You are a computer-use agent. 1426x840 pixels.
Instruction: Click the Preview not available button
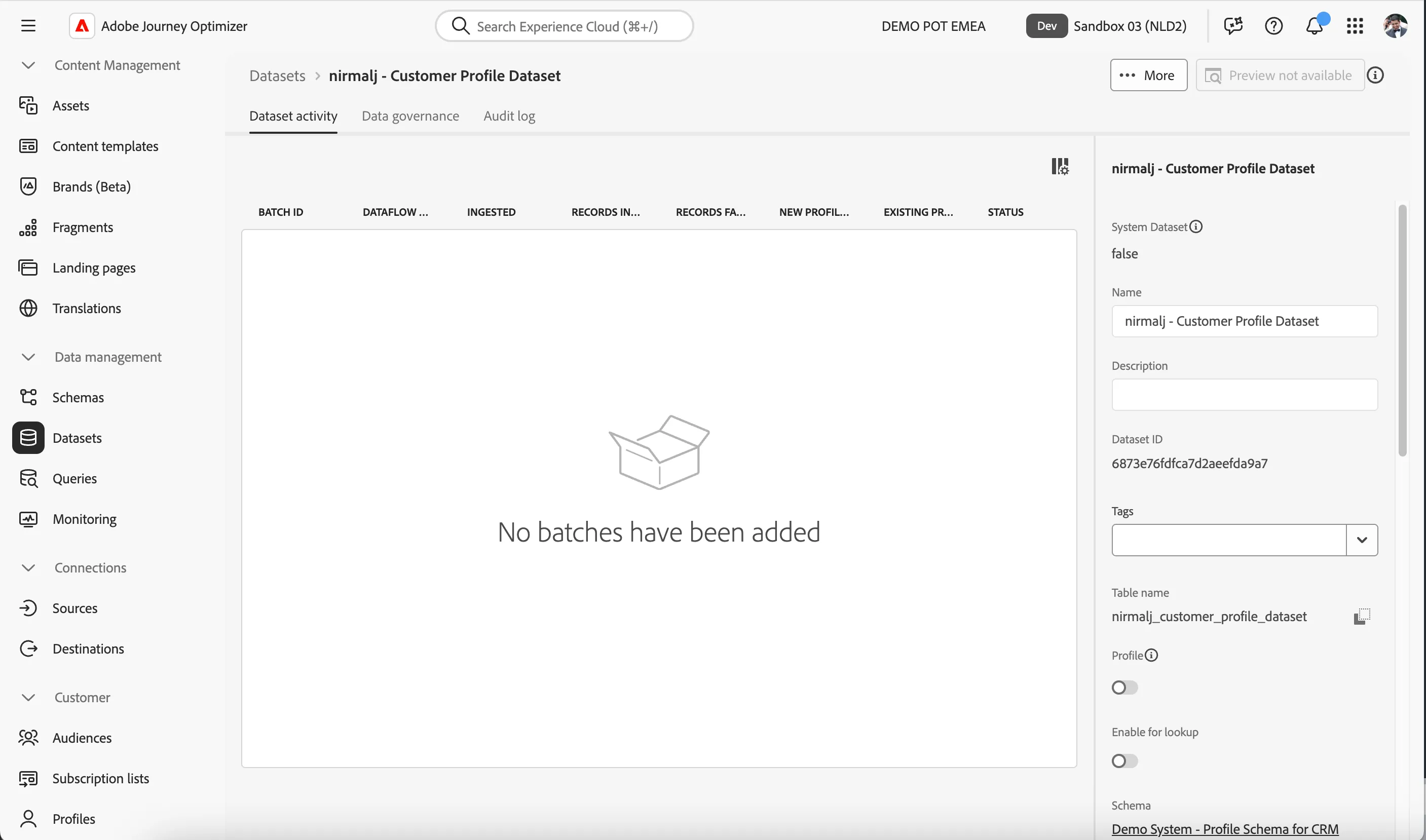point(1280,75)
